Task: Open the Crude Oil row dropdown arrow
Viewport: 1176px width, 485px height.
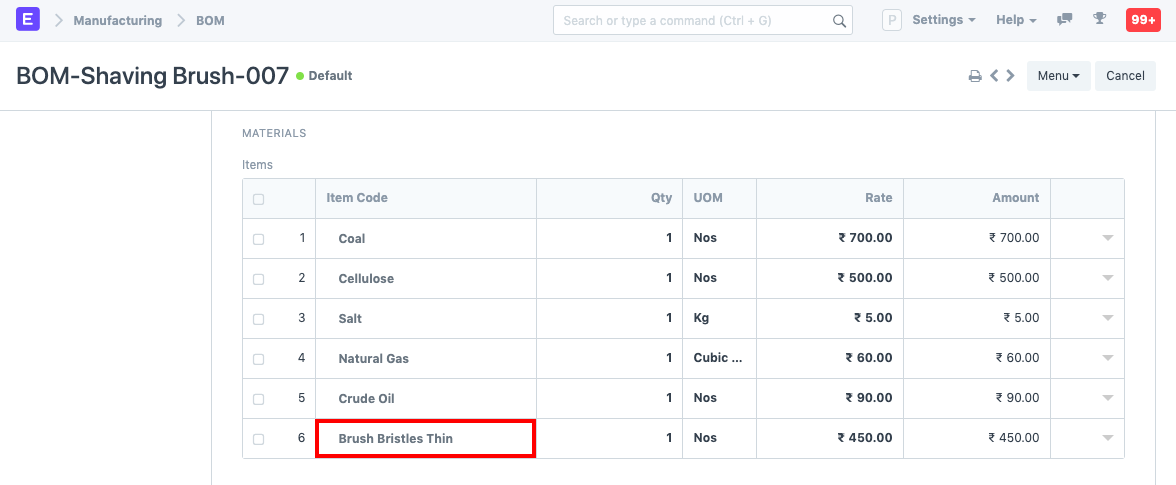Action: (x=1107, y=399)
